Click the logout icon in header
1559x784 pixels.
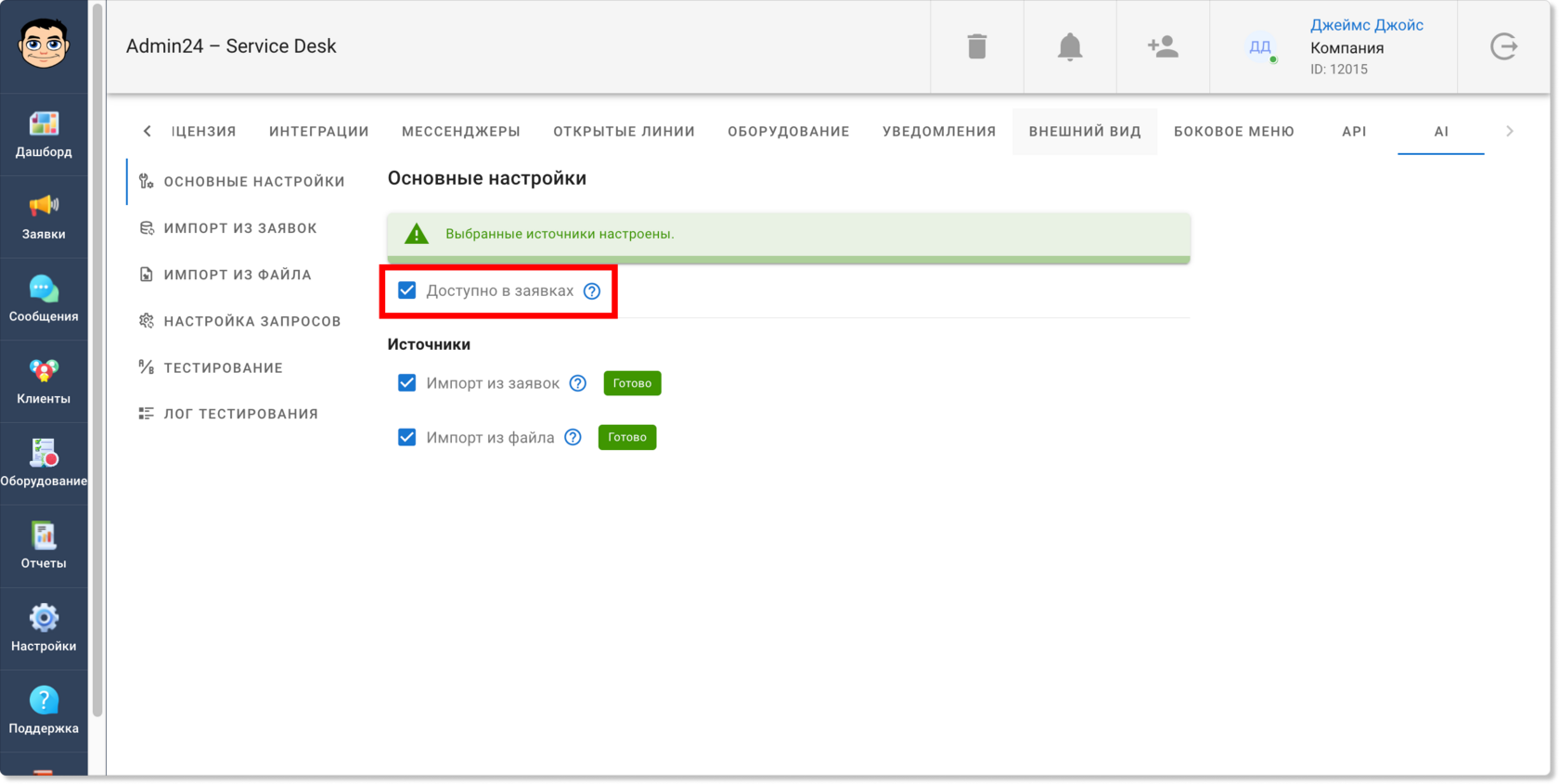click(x=1504, y=46)
